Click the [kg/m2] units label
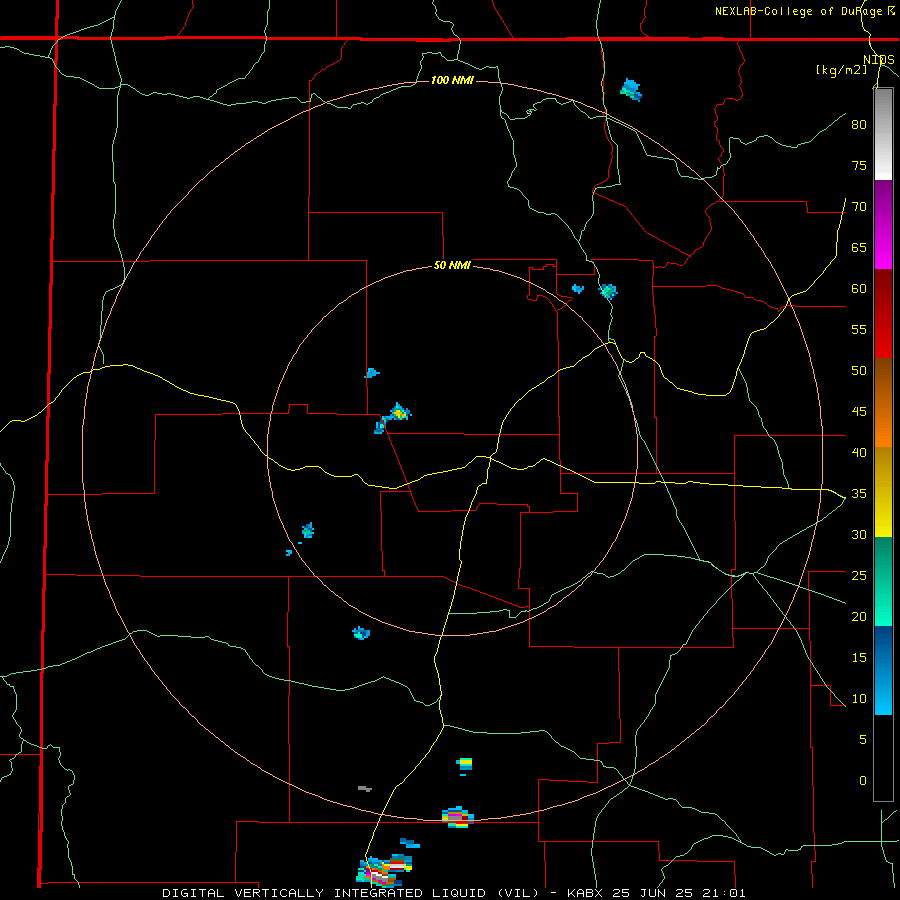Screen dimensions: 900x900 coord(841,70)
